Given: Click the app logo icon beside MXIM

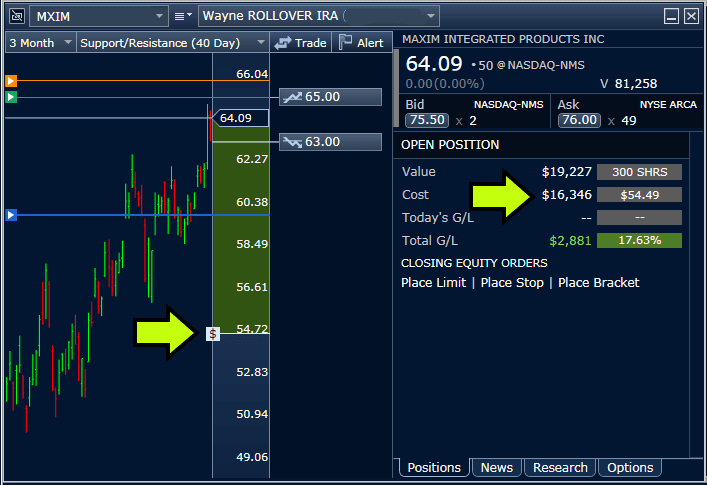Looking at the screenshot, I should [x=13, y=16].
